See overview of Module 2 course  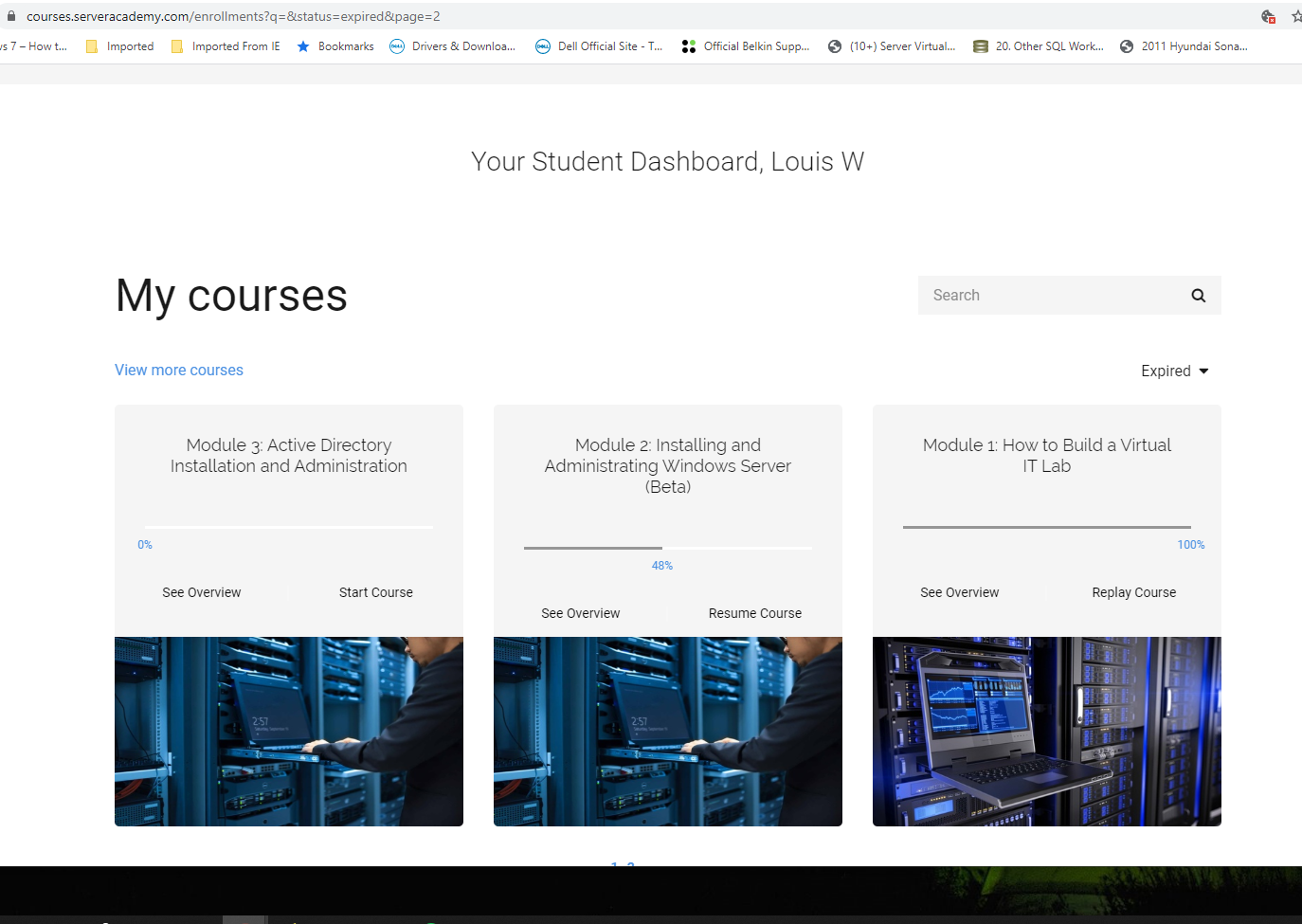pos(581,613)
